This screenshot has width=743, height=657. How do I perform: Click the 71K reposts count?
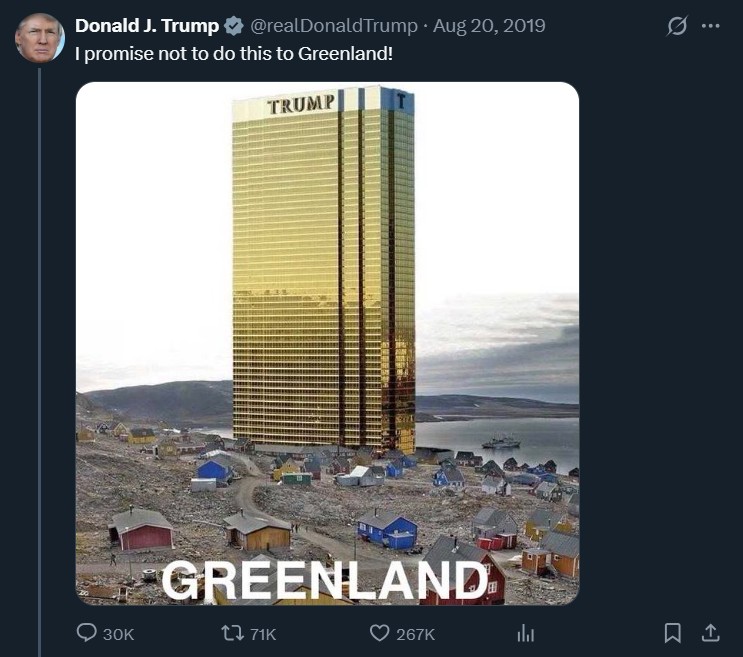[263, 634]
